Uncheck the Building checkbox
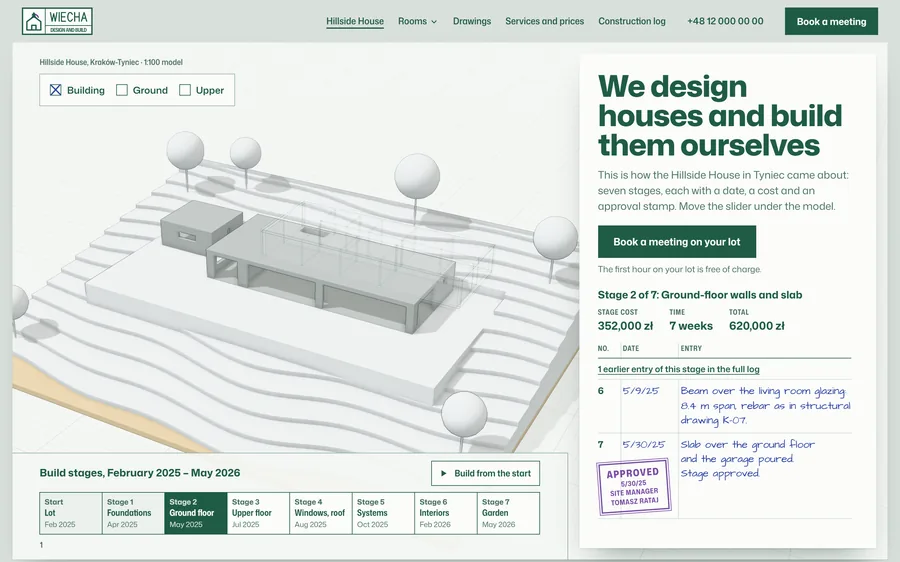The width and height of the screenshot is (900, 562). [56, 90]
